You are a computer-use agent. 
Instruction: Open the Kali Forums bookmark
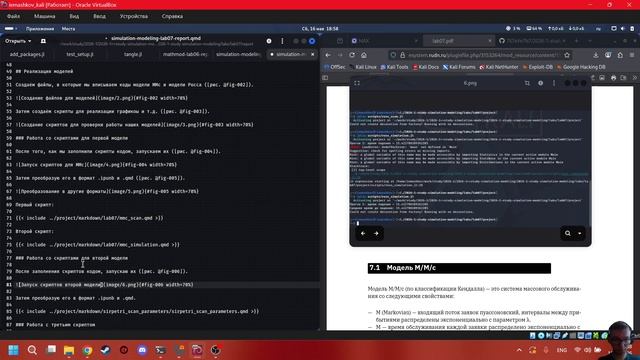(x=459, y=67)
